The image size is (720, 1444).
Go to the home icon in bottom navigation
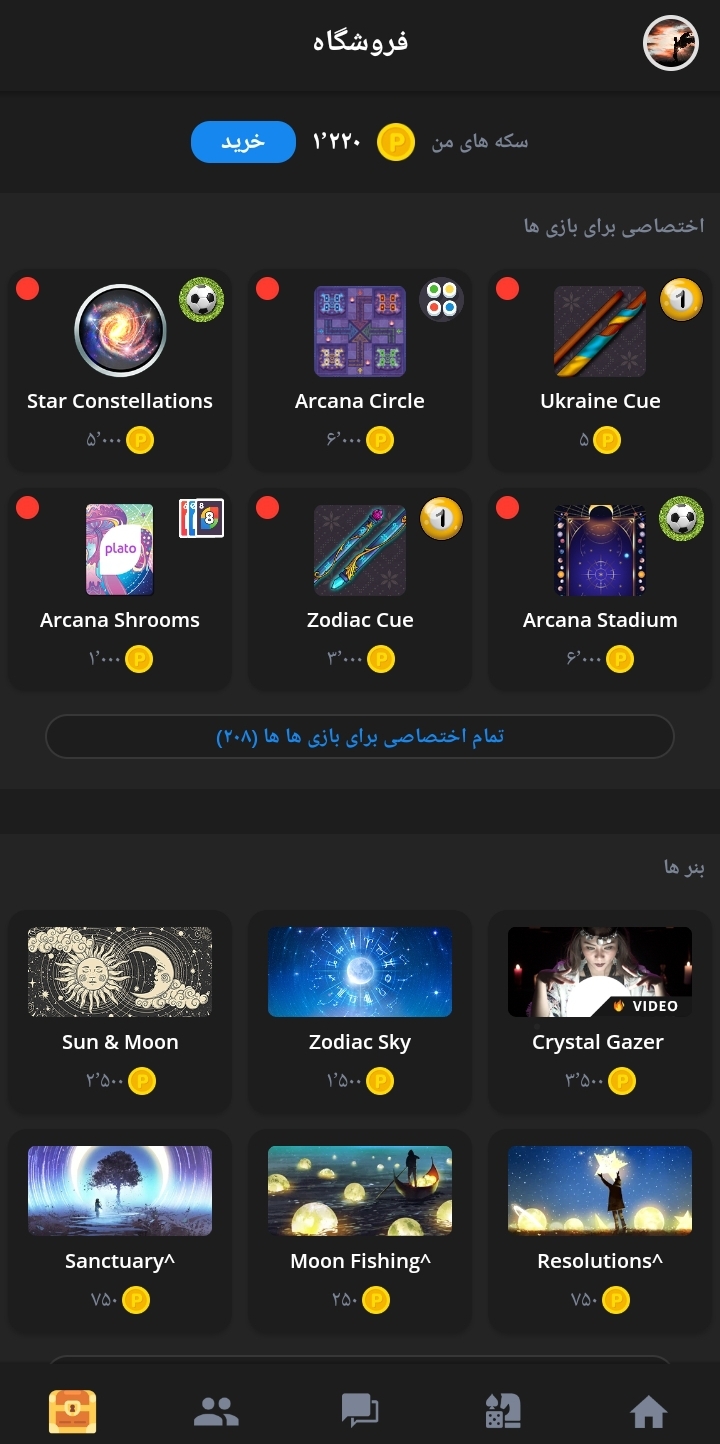tap(648, 1411)
